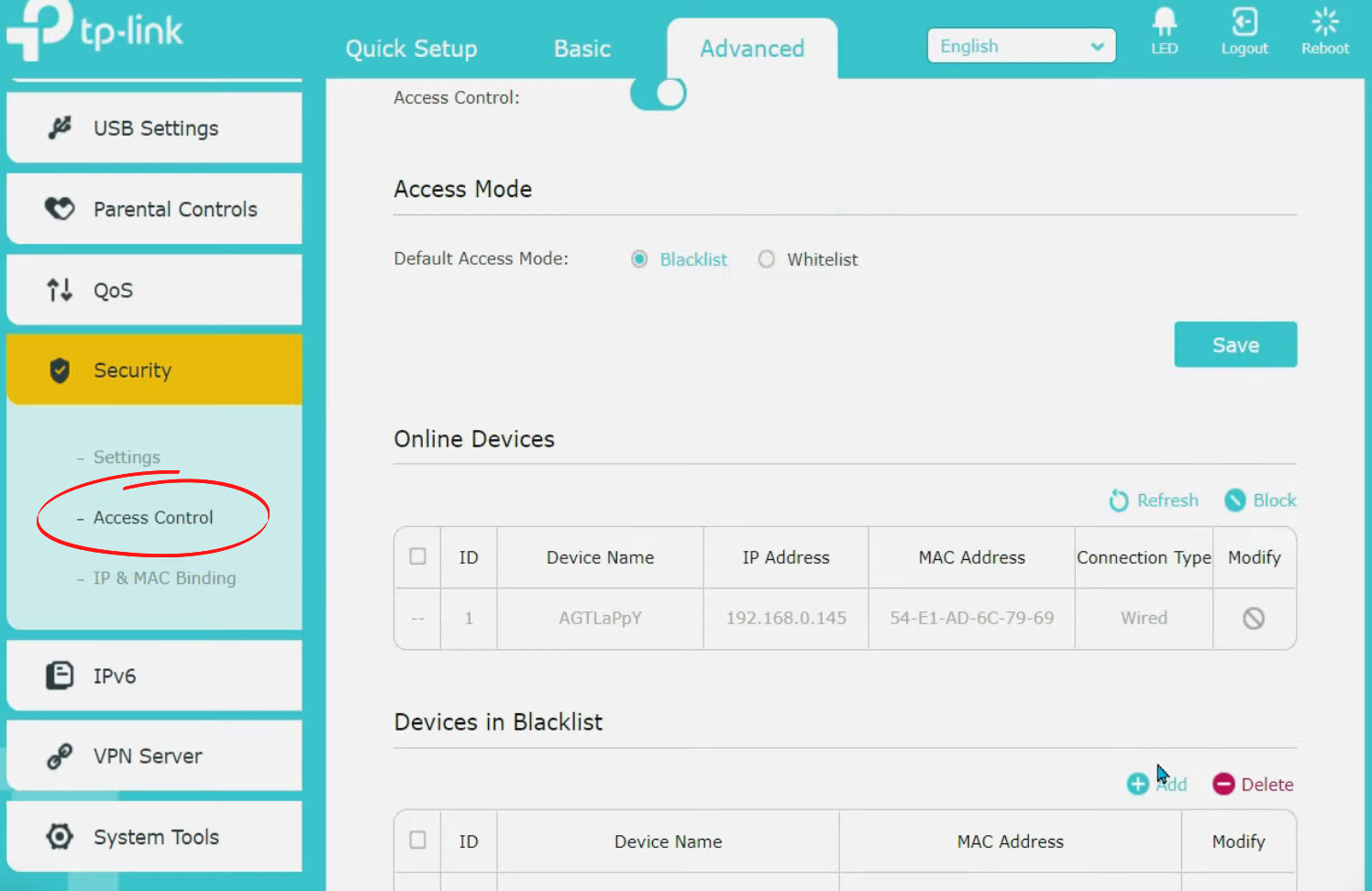This screenshot has width=1372, height=891.
Task: Reboot the router
Action: (1323, 32)
